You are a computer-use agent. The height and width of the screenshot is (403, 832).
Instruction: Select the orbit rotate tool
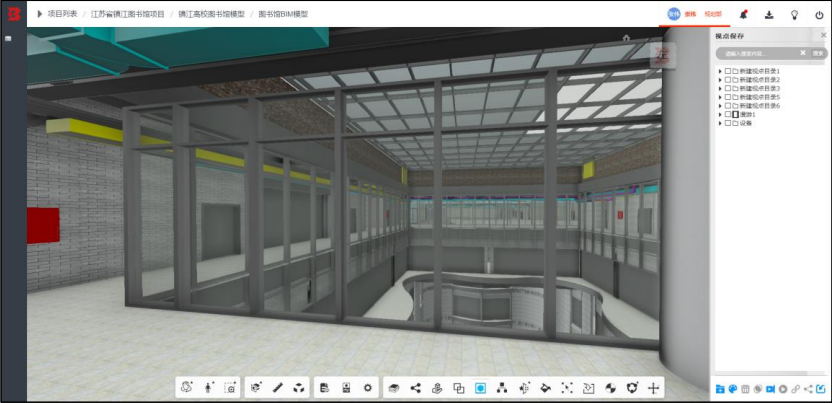186,388
